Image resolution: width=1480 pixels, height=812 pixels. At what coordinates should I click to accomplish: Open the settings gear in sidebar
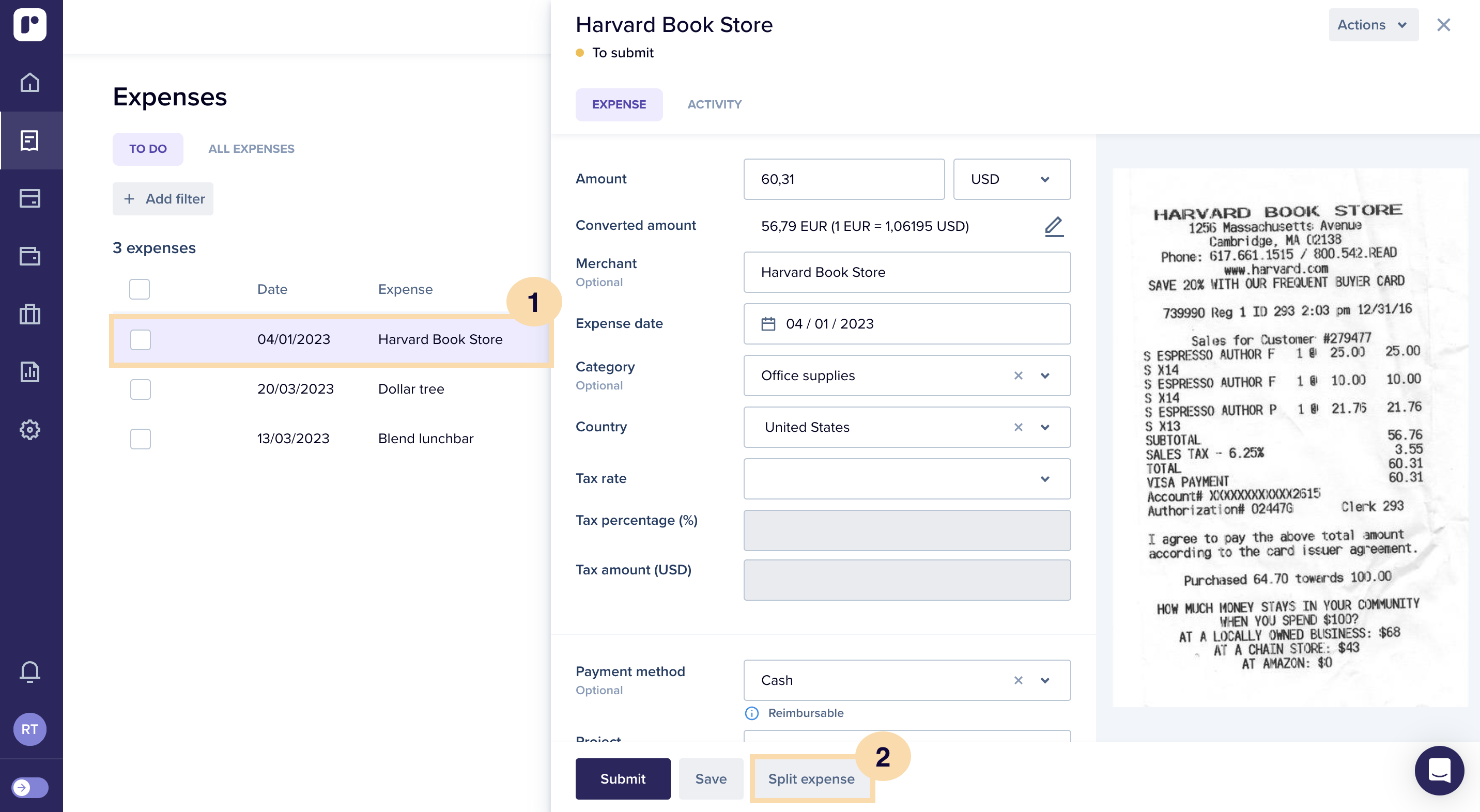click(x=30, y=430)
